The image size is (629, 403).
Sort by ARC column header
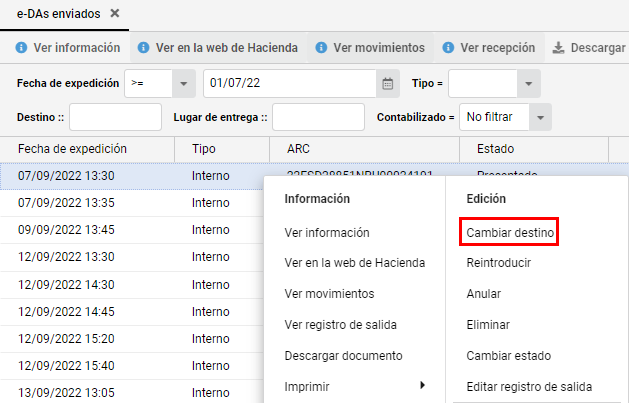(x=365, y=149)
